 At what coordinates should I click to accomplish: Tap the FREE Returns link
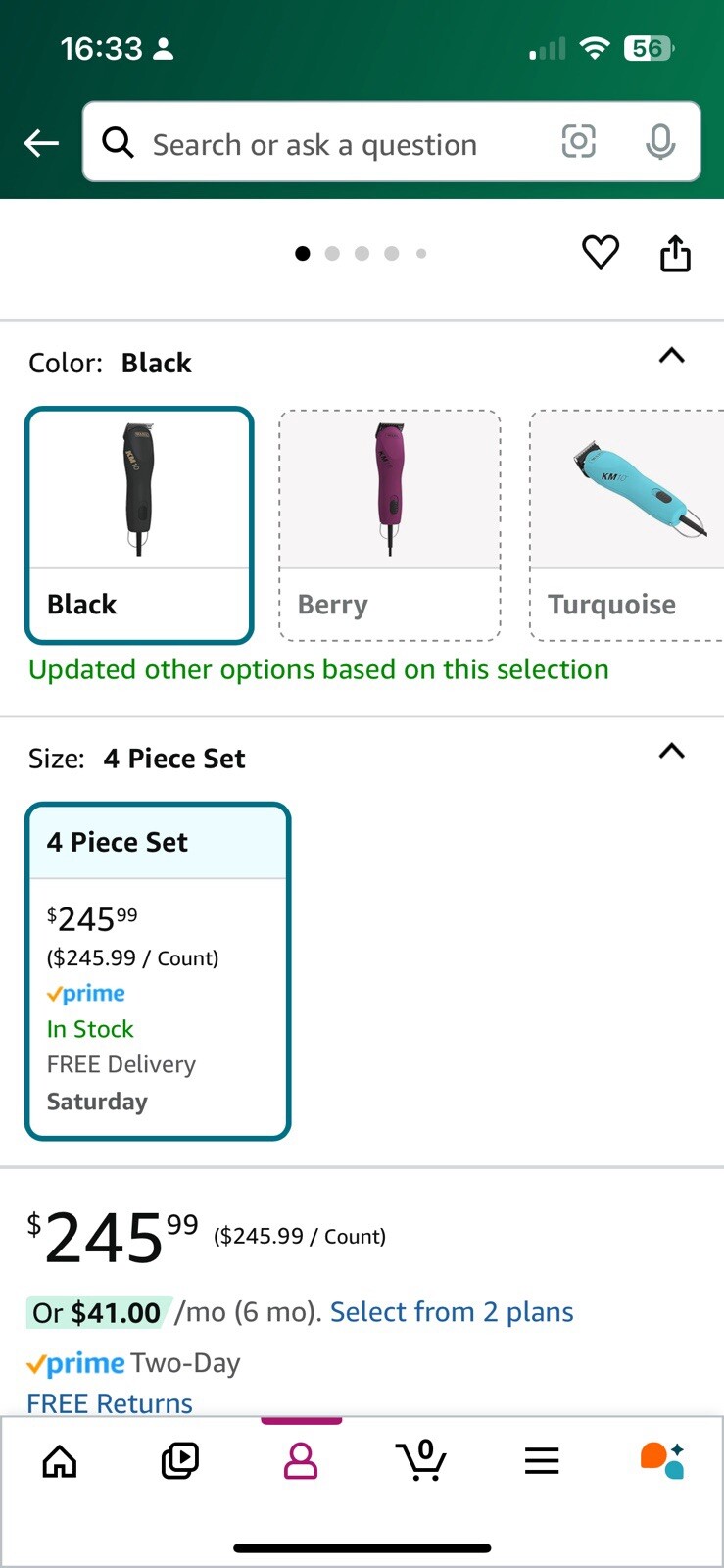coord(110,1402)
